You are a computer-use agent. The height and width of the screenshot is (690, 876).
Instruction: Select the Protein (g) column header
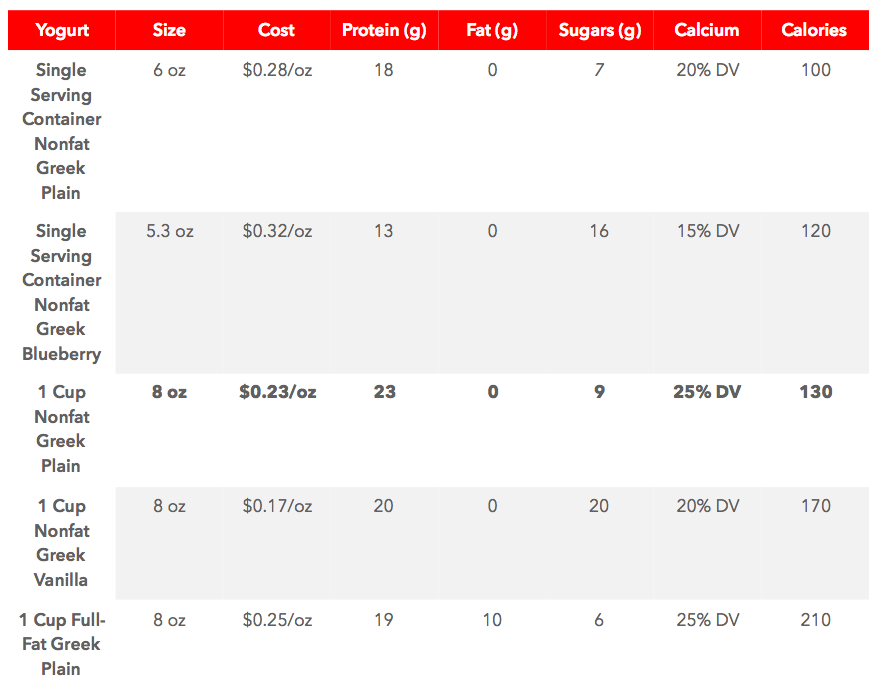pyautogui.click(x=384, y=30)
